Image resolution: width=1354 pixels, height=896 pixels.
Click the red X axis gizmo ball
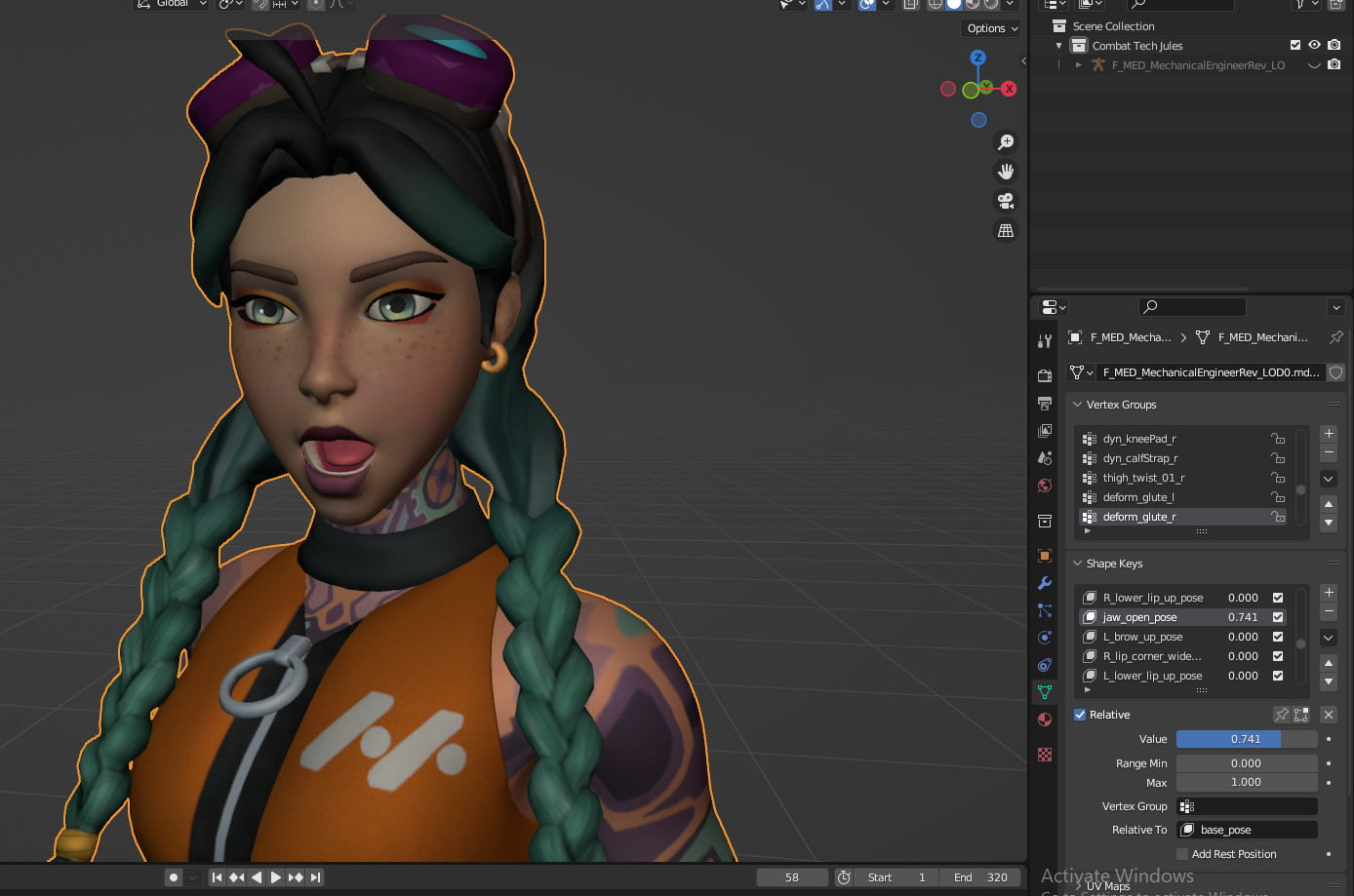click(x=1009, y=89)
